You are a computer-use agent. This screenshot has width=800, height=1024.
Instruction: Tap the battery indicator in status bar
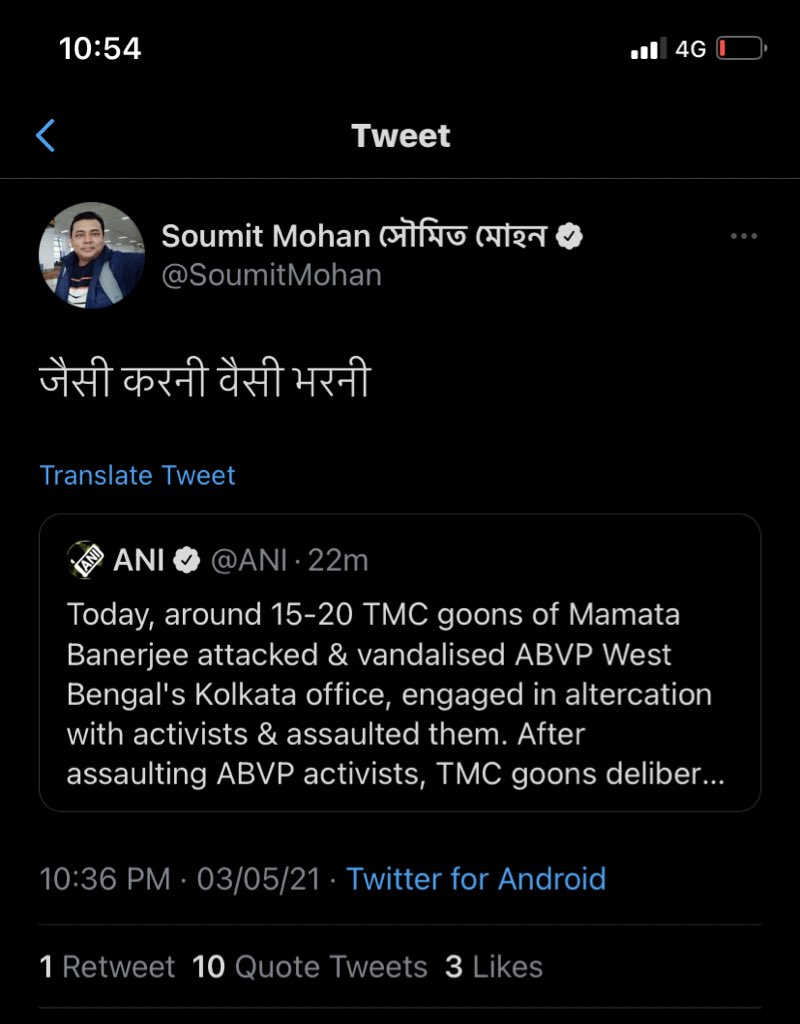[741, 49]
